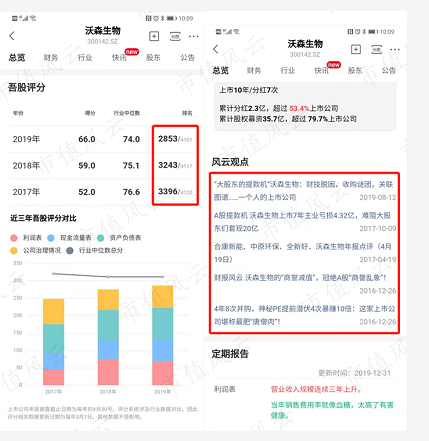Select the 2018年 score row
The height and width of the screenshot is (441, 429).
[x=103, y=165]
